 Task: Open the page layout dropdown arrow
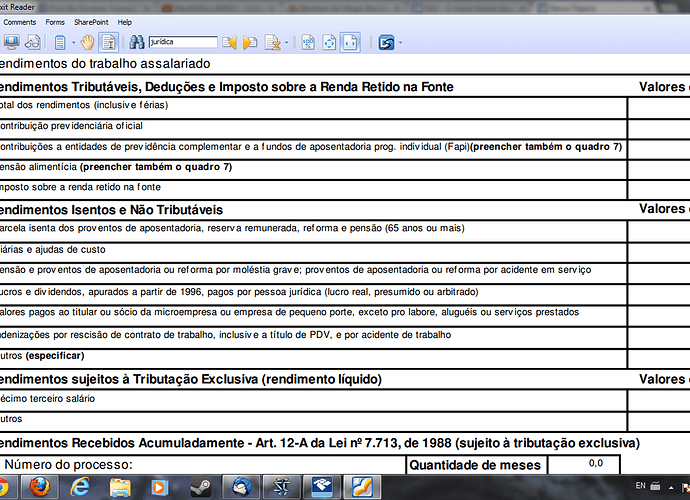pyautogui.click(x=73, y=43)
